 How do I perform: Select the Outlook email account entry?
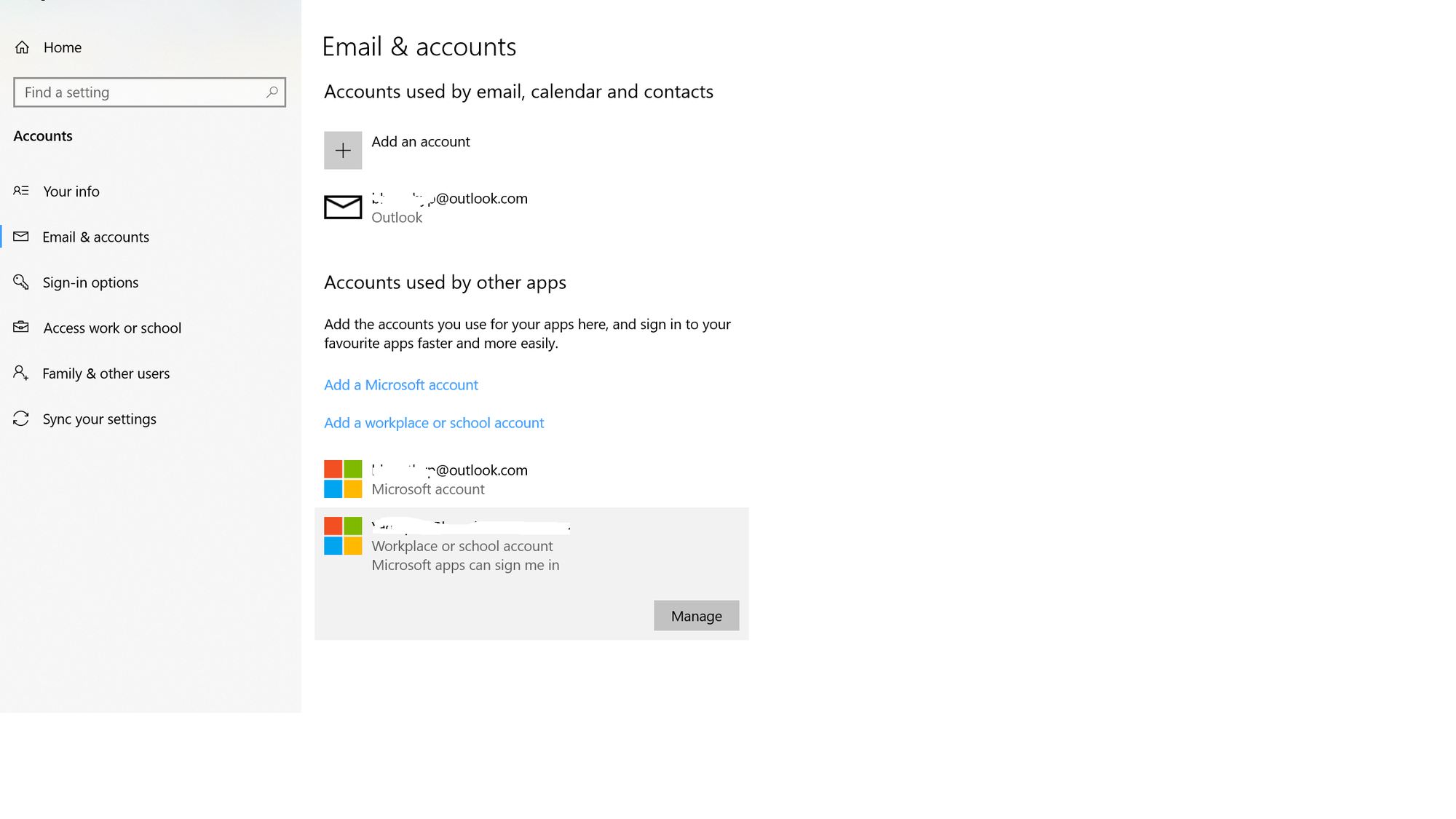pyautogui.click(x=531, y=207)
